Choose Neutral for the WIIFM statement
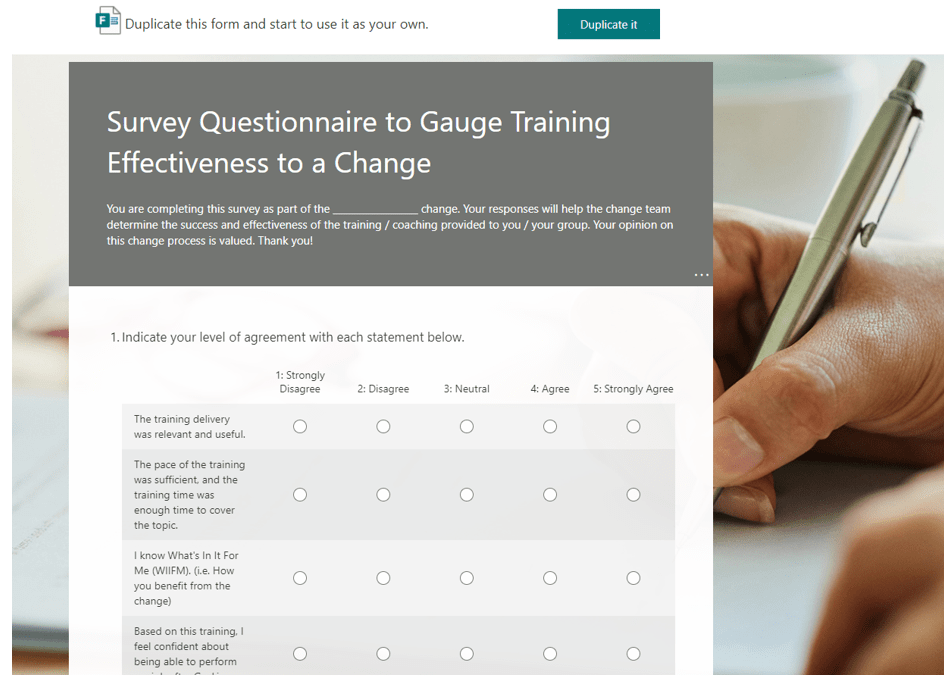Screen dimensions: 944x695 [467, 578]
